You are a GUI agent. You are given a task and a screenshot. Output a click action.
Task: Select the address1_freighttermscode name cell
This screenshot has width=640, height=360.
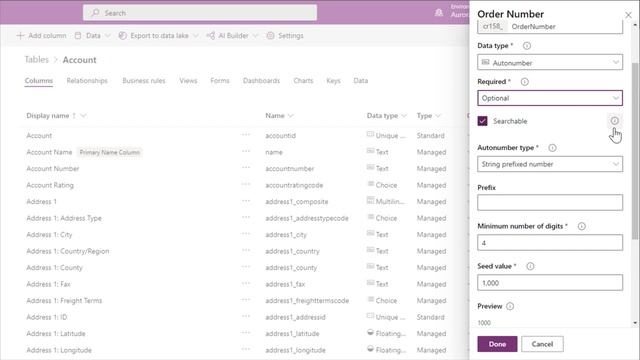307,301
